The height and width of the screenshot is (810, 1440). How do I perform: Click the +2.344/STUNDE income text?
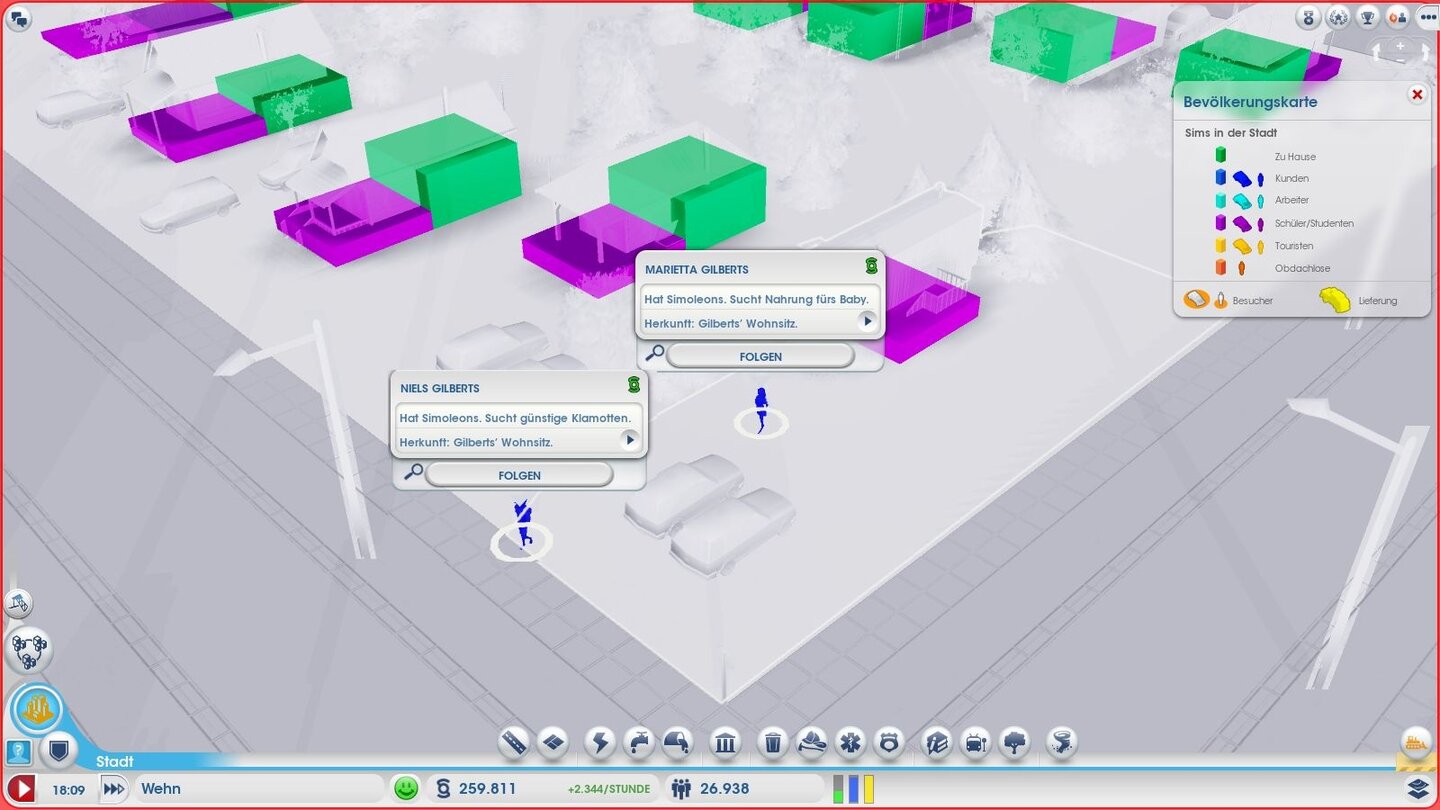[x=608, y=789]
